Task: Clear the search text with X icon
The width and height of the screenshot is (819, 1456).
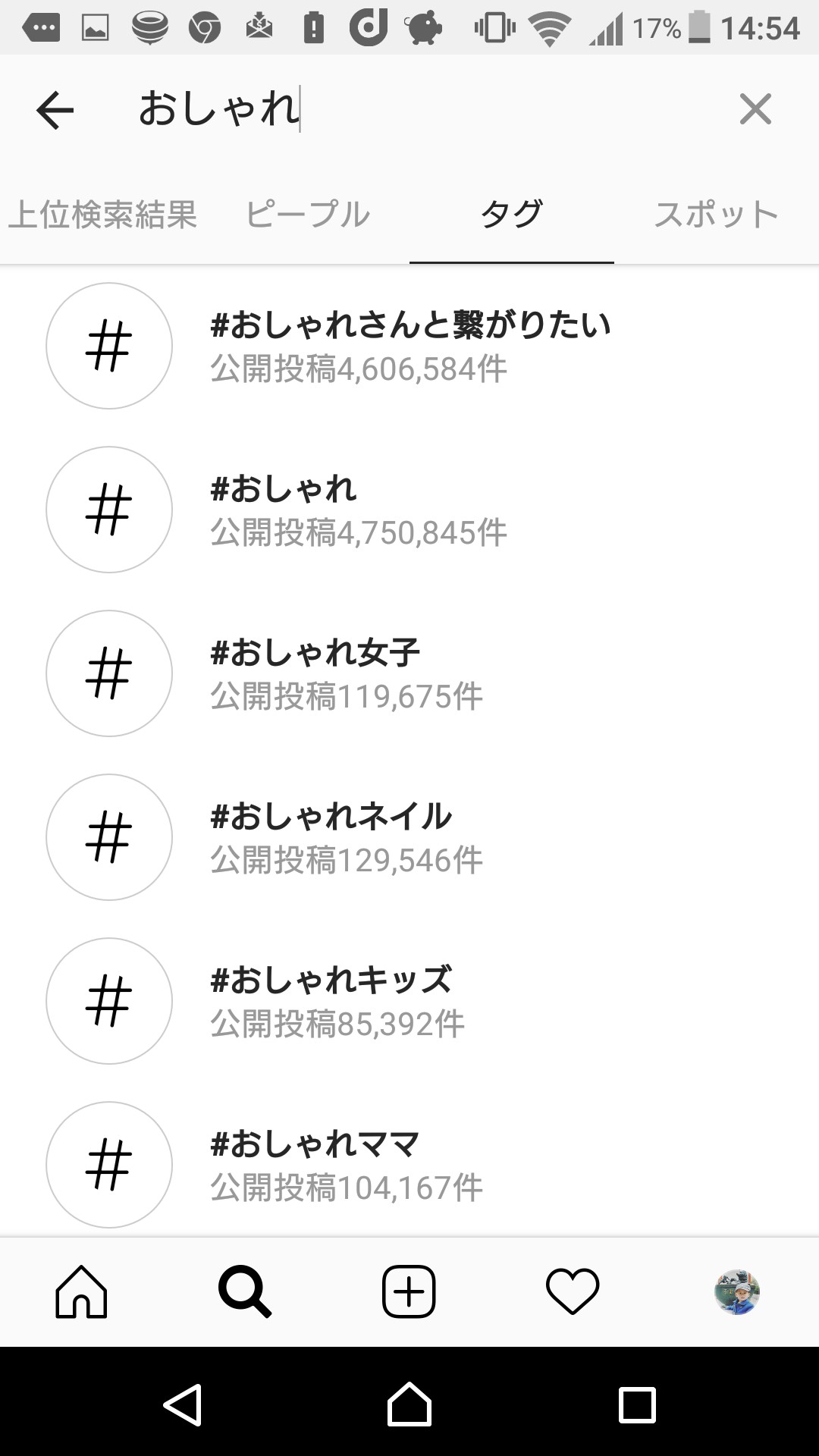Action: coord(755,109)
